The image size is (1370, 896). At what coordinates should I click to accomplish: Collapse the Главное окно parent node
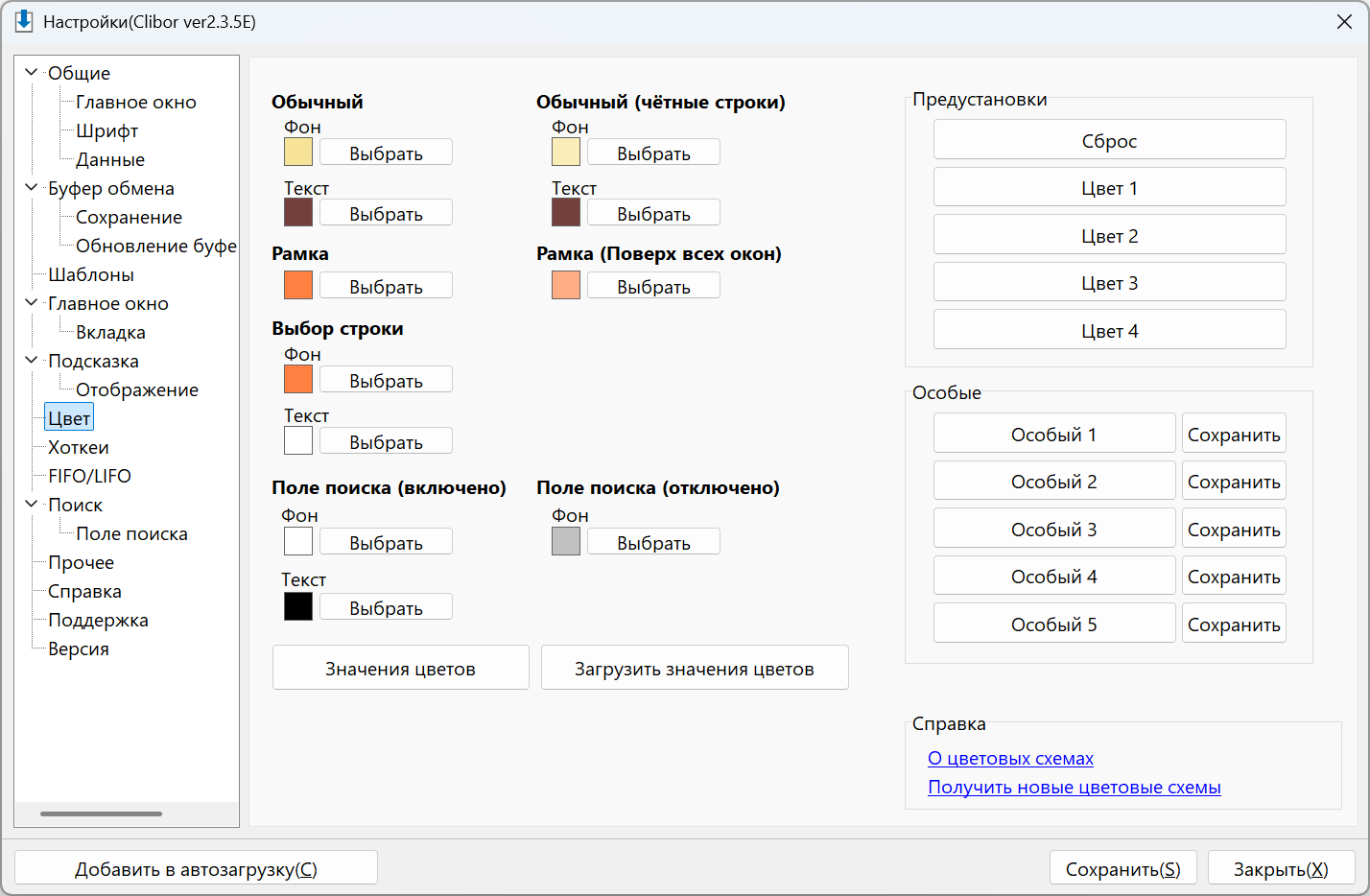[32, 303]
